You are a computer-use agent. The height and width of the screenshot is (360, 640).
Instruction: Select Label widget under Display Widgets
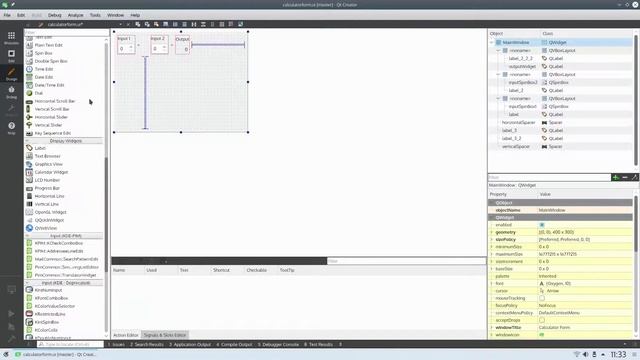point(40,148)
